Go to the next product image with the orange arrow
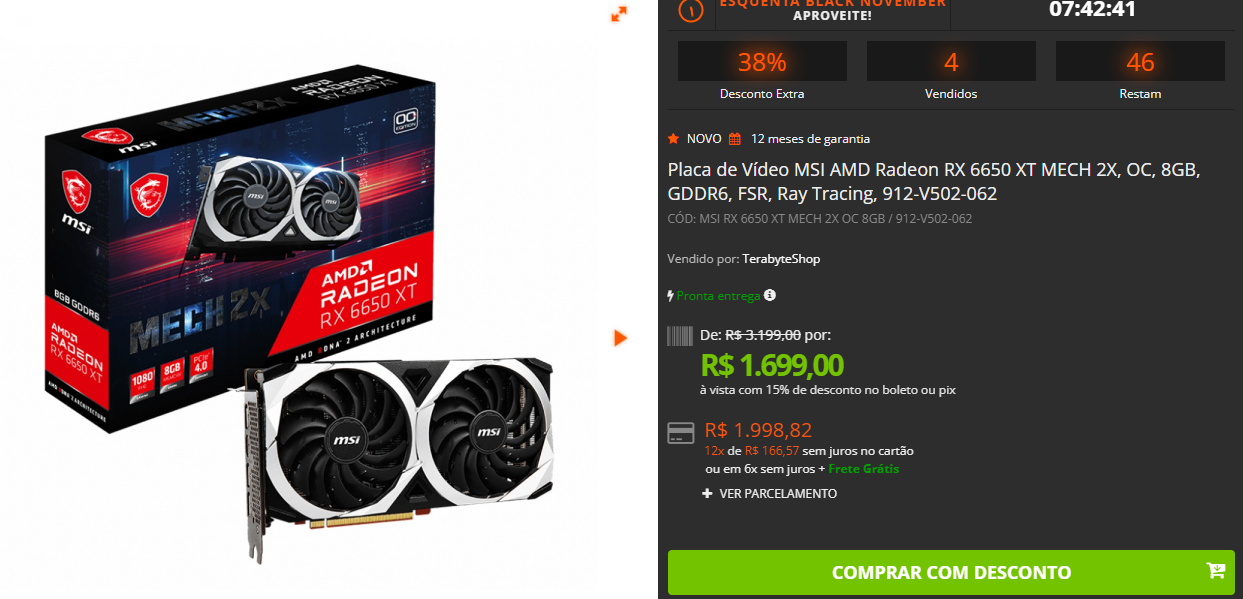 (x=620, y=338)
